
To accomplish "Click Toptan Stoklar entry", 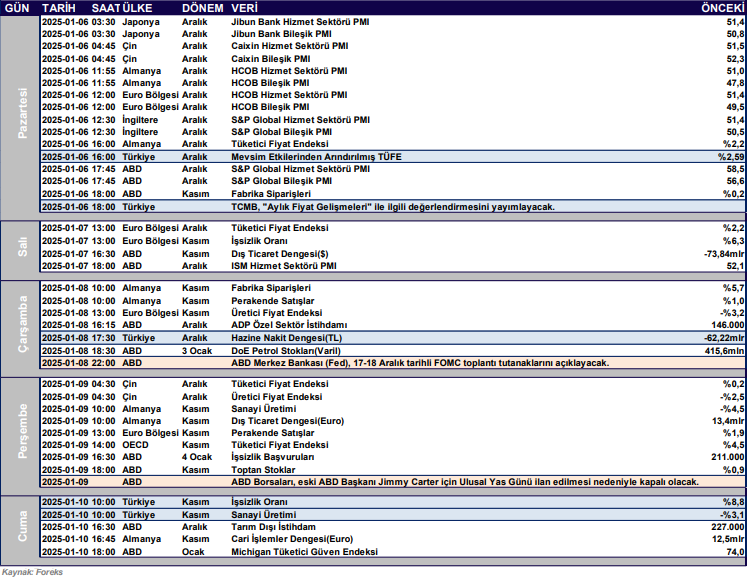I will point(263,470).
